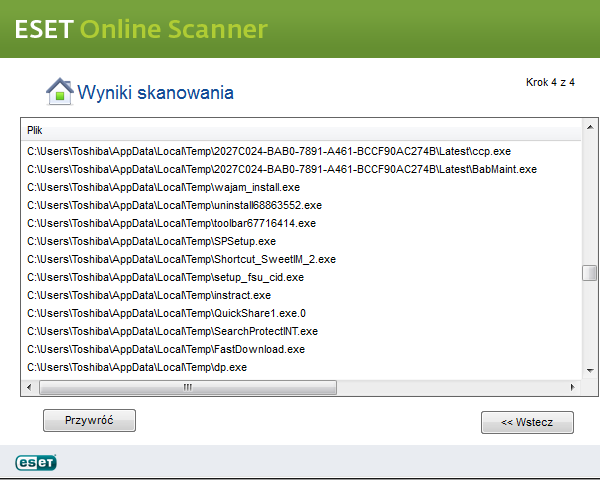Click the Plik column header
This screenshot has width=600, height=480.
click(302, 131)
